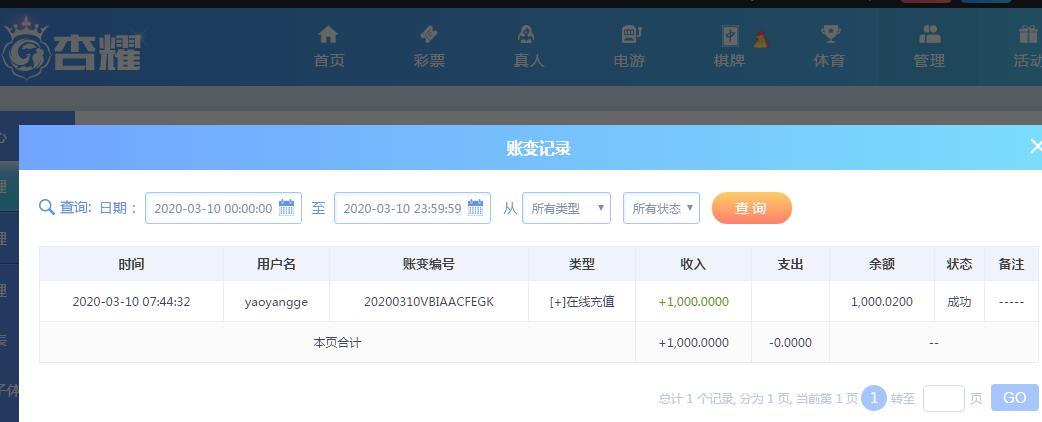Open the 体育 sports nav item
The width and height of the screenshot is (1042, 422).
[829, 47]
